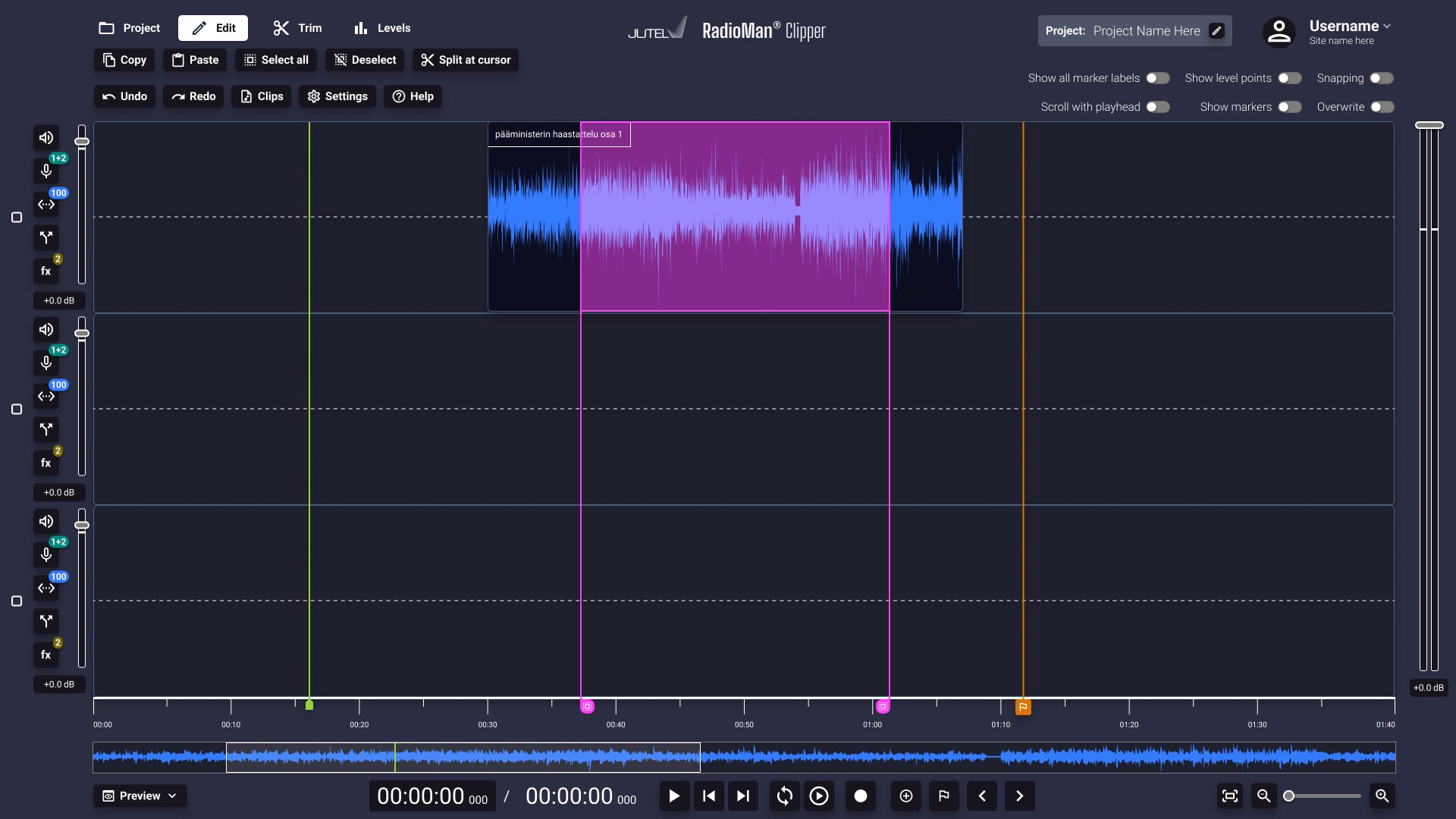
Task: Check the first track select checkbox
Action: click(x=17, y=218)
